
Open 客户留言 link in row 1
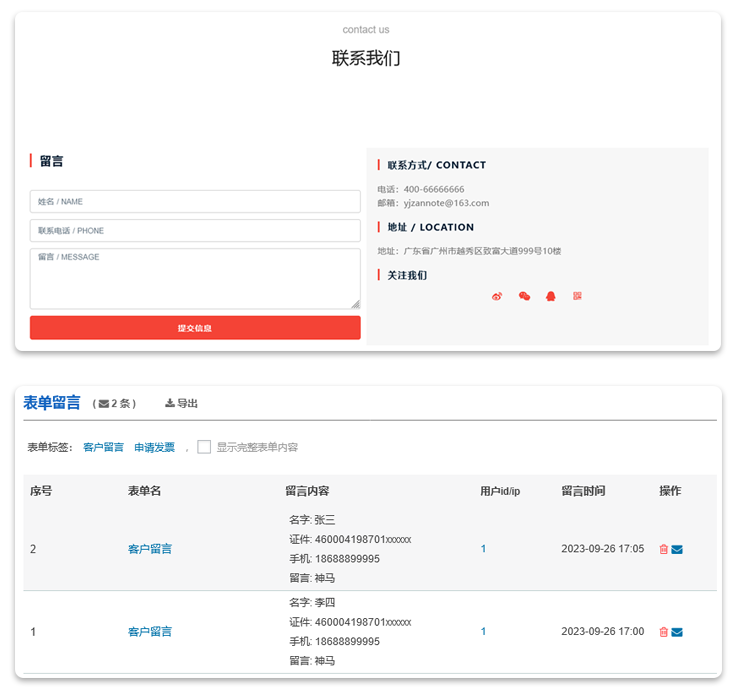coord(150,632)
